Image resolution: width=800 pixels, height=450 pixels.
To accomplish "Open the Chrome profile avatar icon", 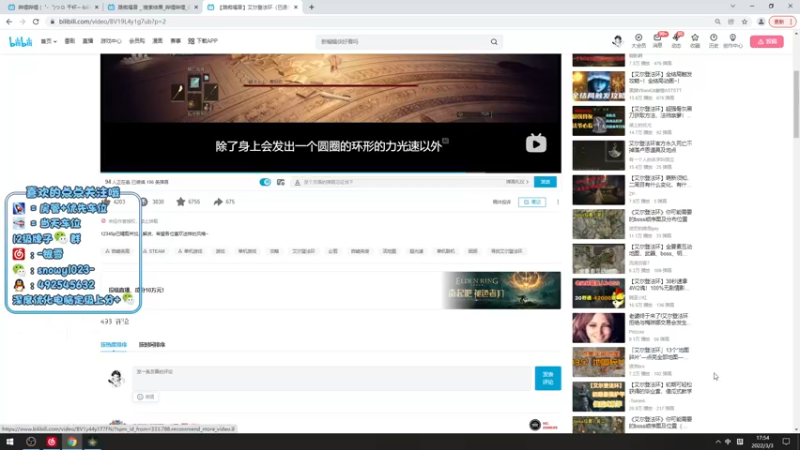I will 761,21.
